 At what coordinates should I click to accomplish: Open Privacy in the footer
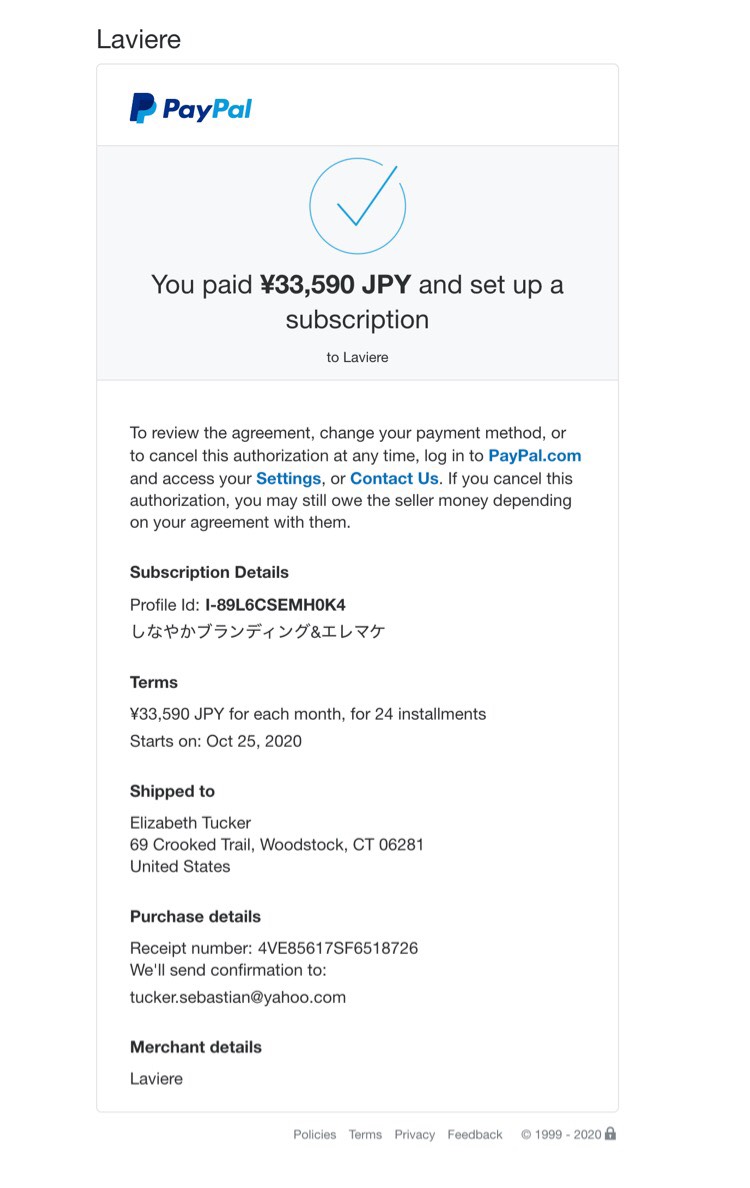click(x=414, y=1134)
